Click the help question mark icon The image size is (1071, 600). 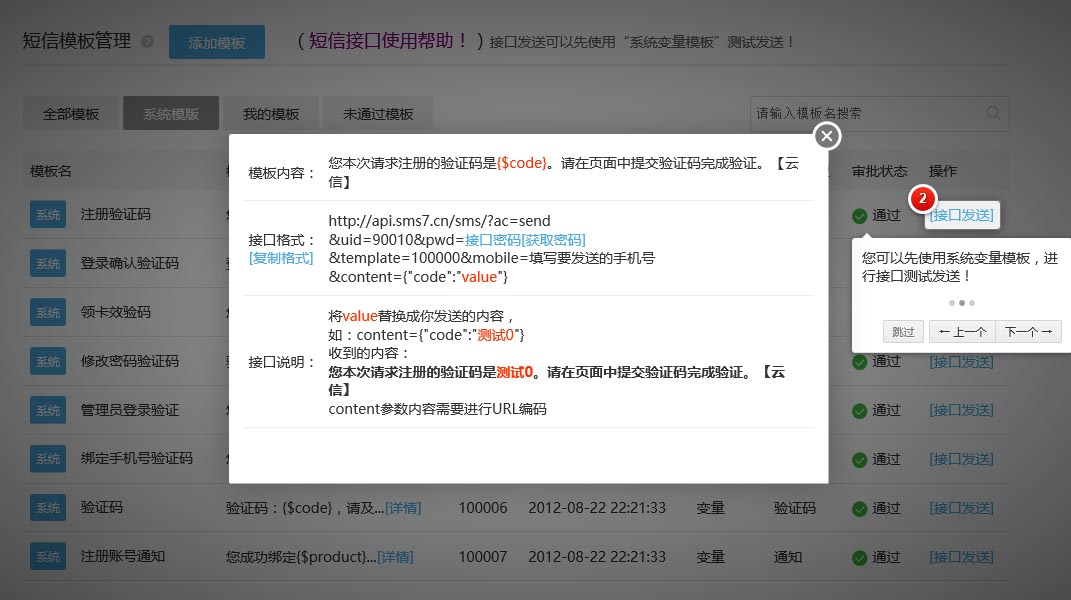tap(148, 42)
